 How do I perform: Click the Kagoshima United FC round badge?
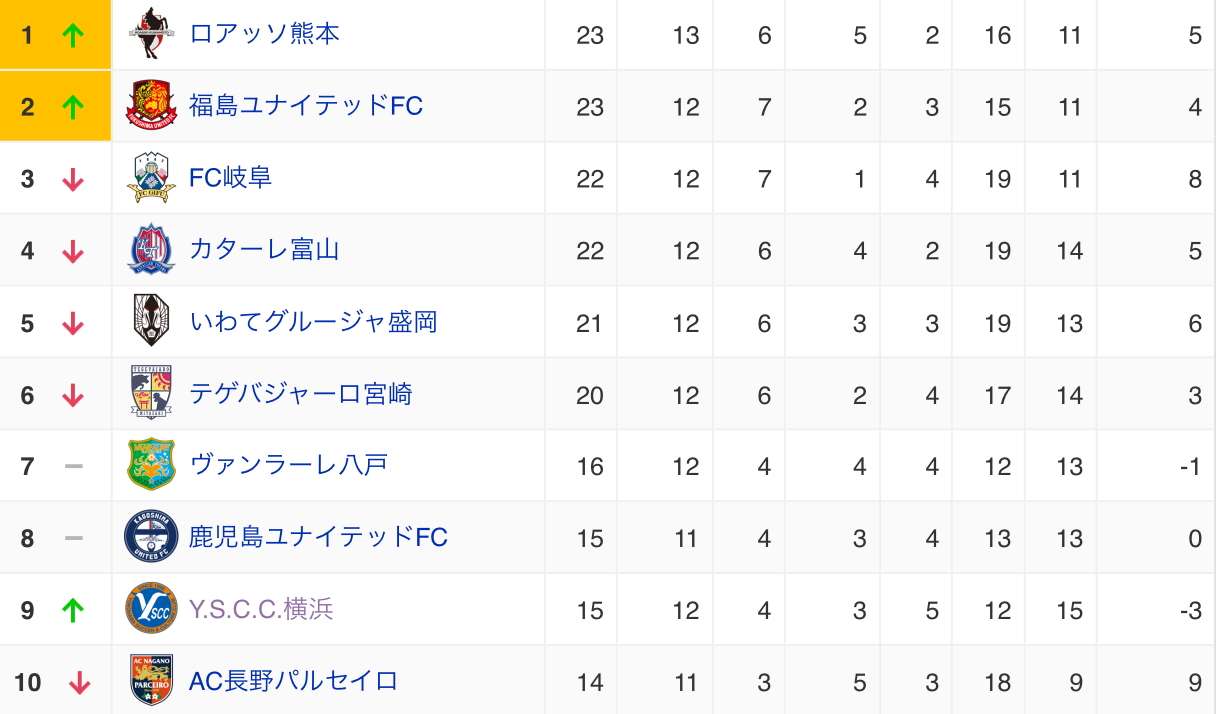152,537
